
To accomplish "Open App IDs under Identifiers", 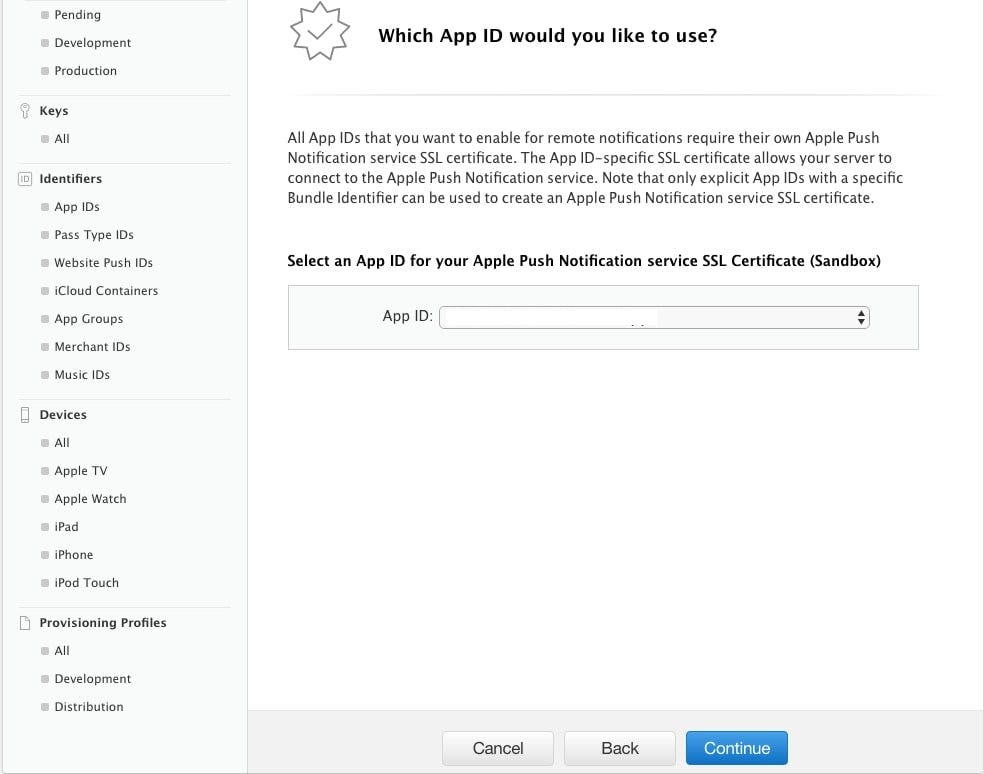I will pyautogui.click(x=77, y=207).
